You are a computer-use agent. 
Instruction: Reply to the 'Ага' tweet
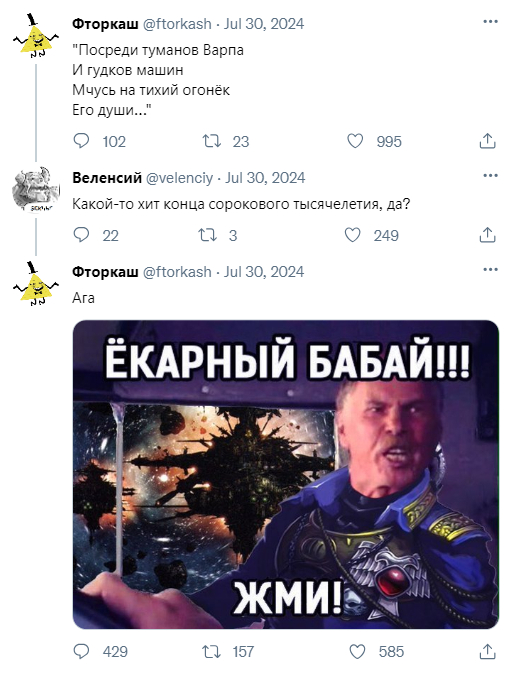(x=81, y=651)
